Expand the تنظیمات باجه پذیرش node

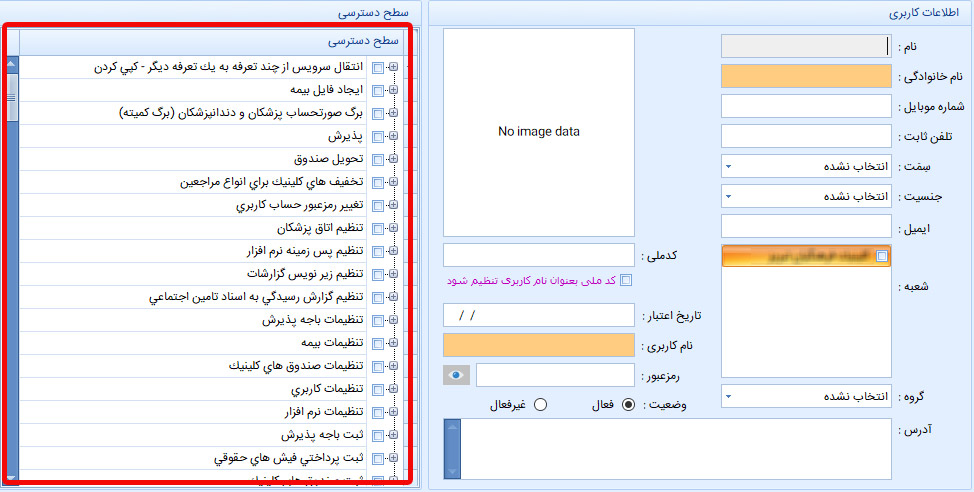pyautogui.click(x=393, y=320)
